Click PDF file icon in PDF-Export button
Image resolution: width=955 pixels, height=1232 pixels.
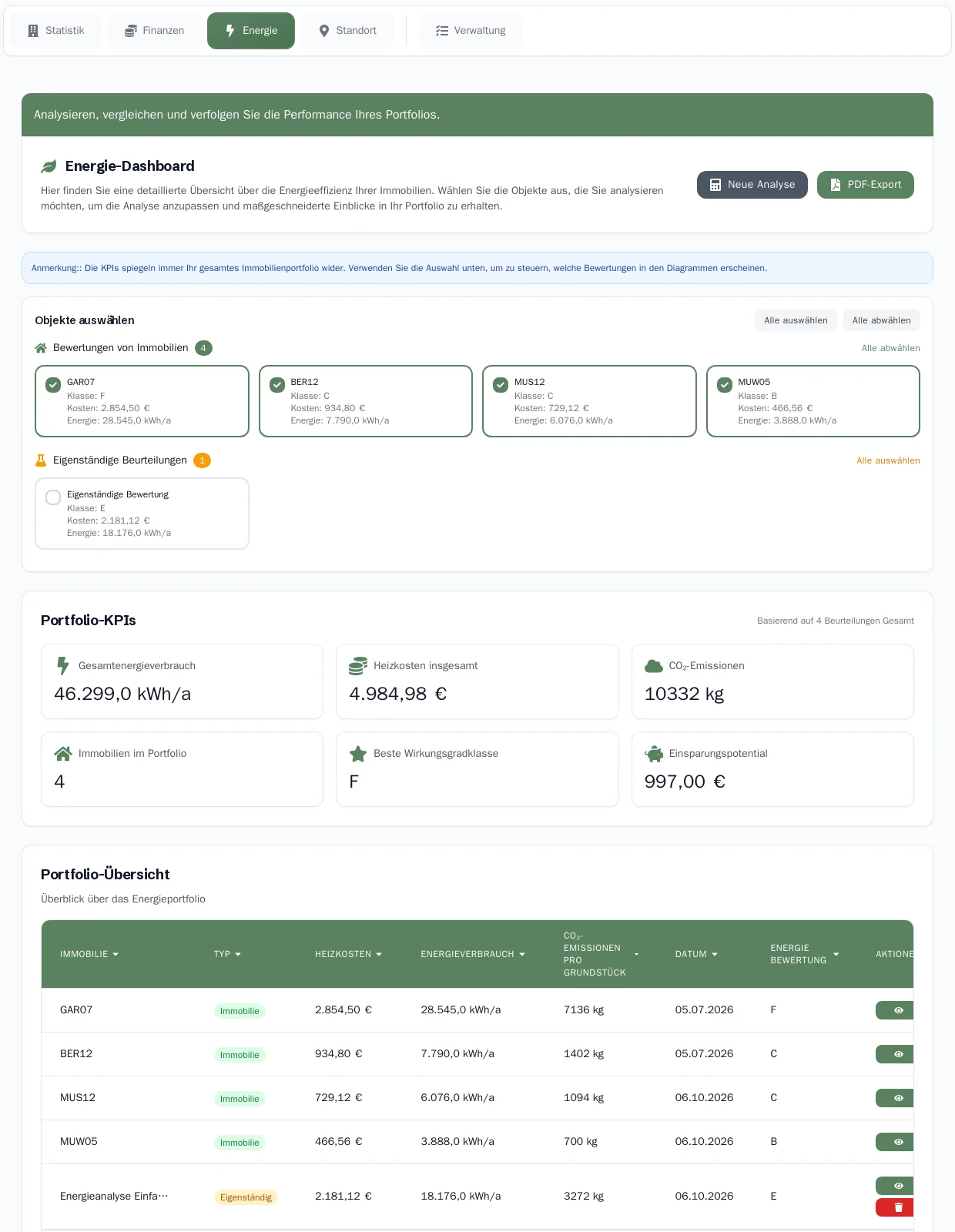pyautogui.click(x=836, y=185)
